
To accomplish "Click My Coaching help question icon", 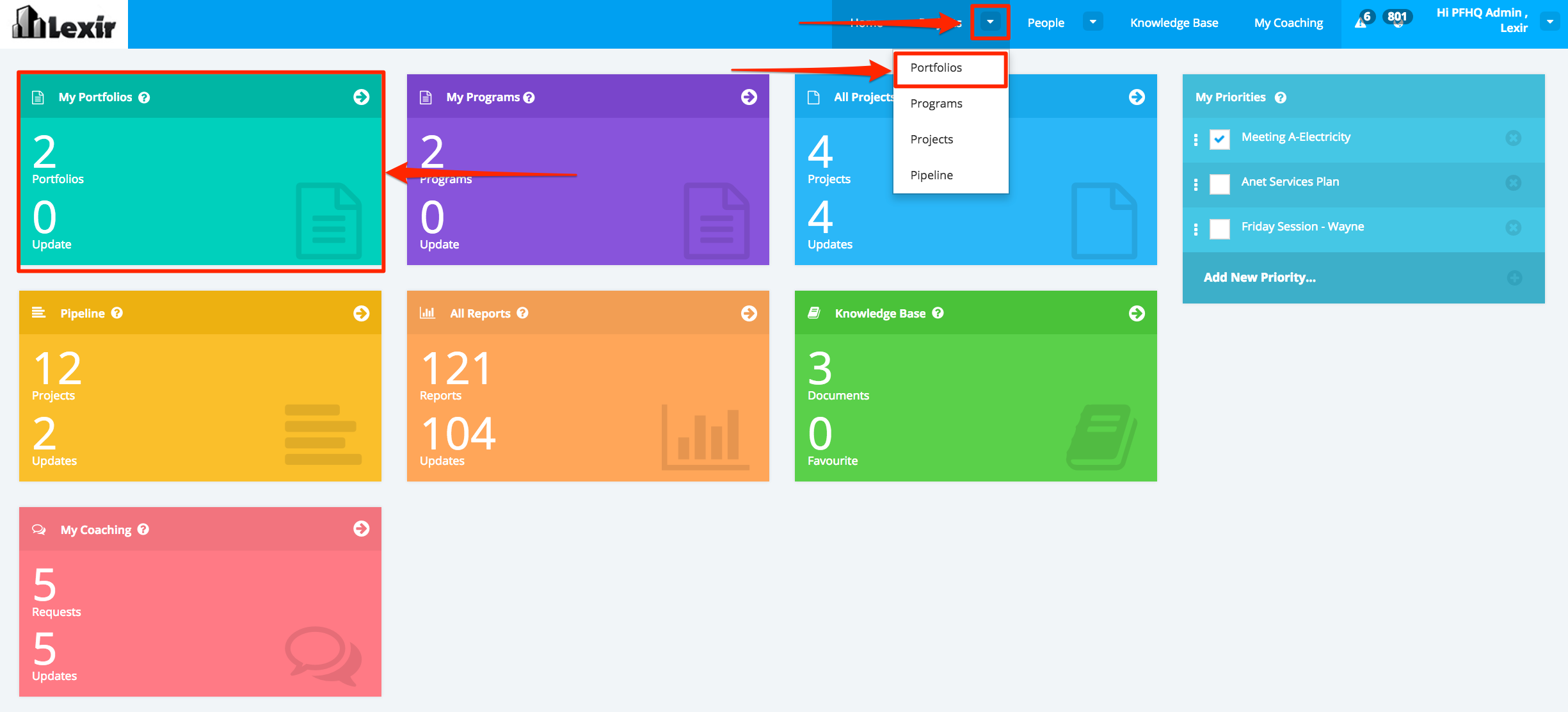I will tap(143, 530).
